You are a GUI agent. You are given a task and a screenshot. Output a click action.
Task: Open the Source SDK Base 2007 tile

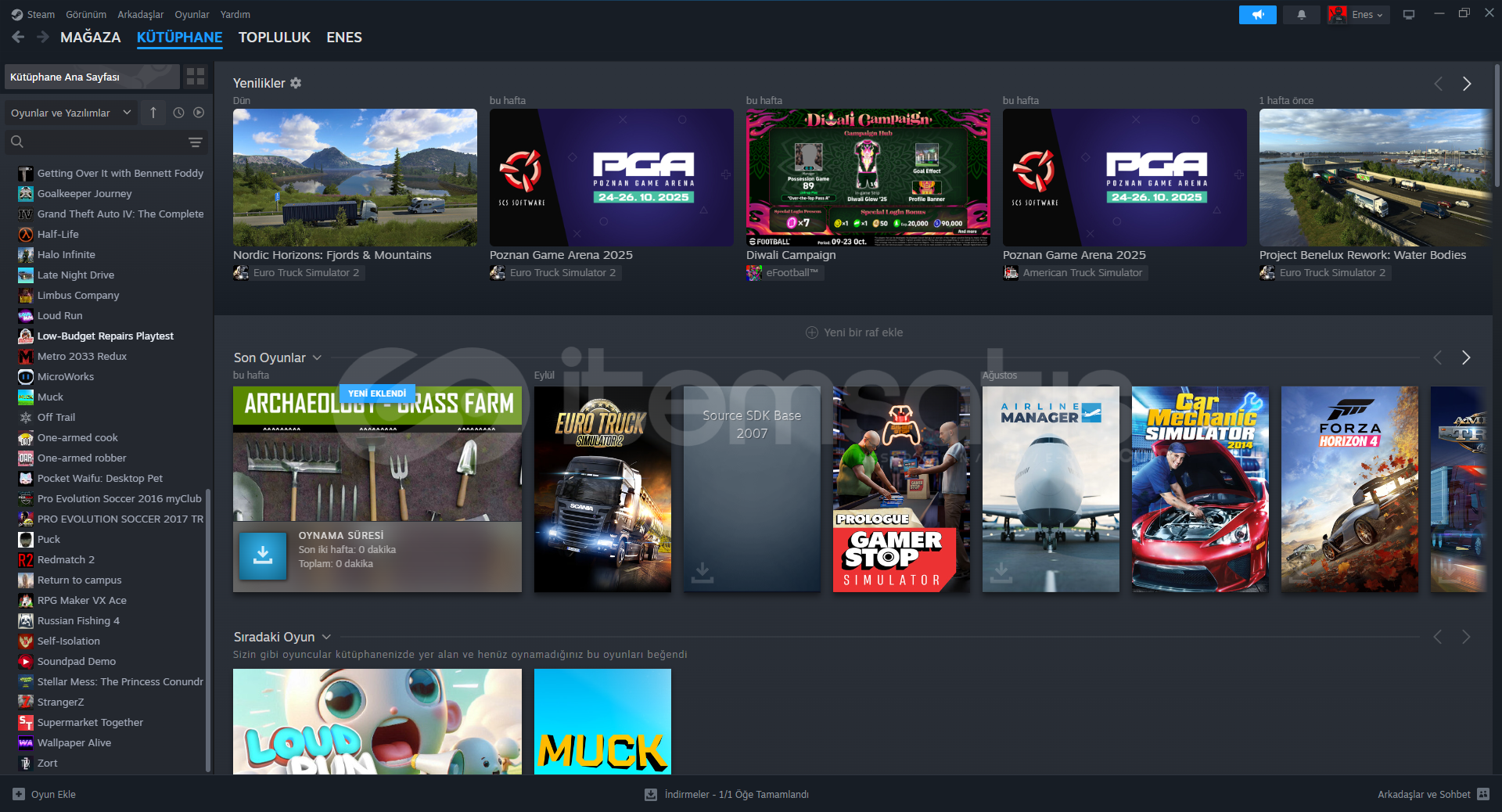click(752, 489)
